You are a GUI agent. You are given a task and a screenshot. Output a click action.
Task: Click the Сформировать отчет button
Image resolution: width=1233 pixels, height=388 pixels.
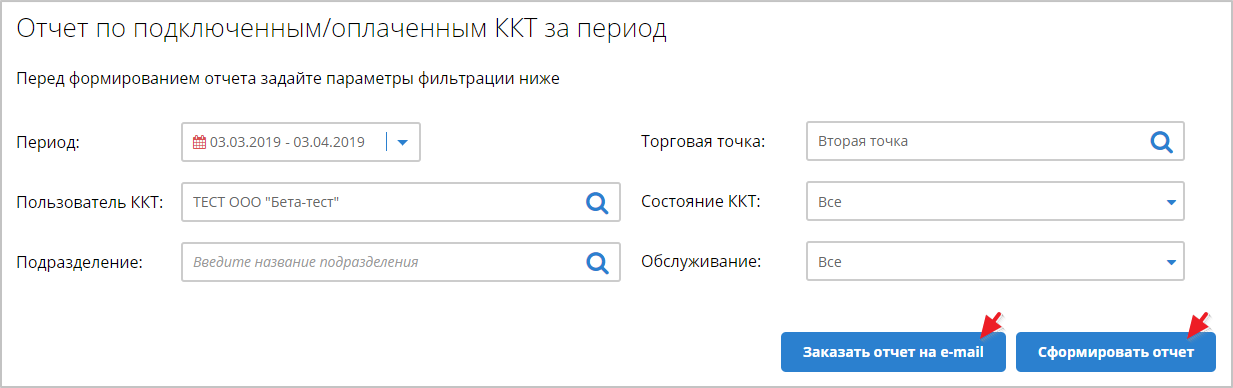pyautogui.click(x=1116, y=353)
